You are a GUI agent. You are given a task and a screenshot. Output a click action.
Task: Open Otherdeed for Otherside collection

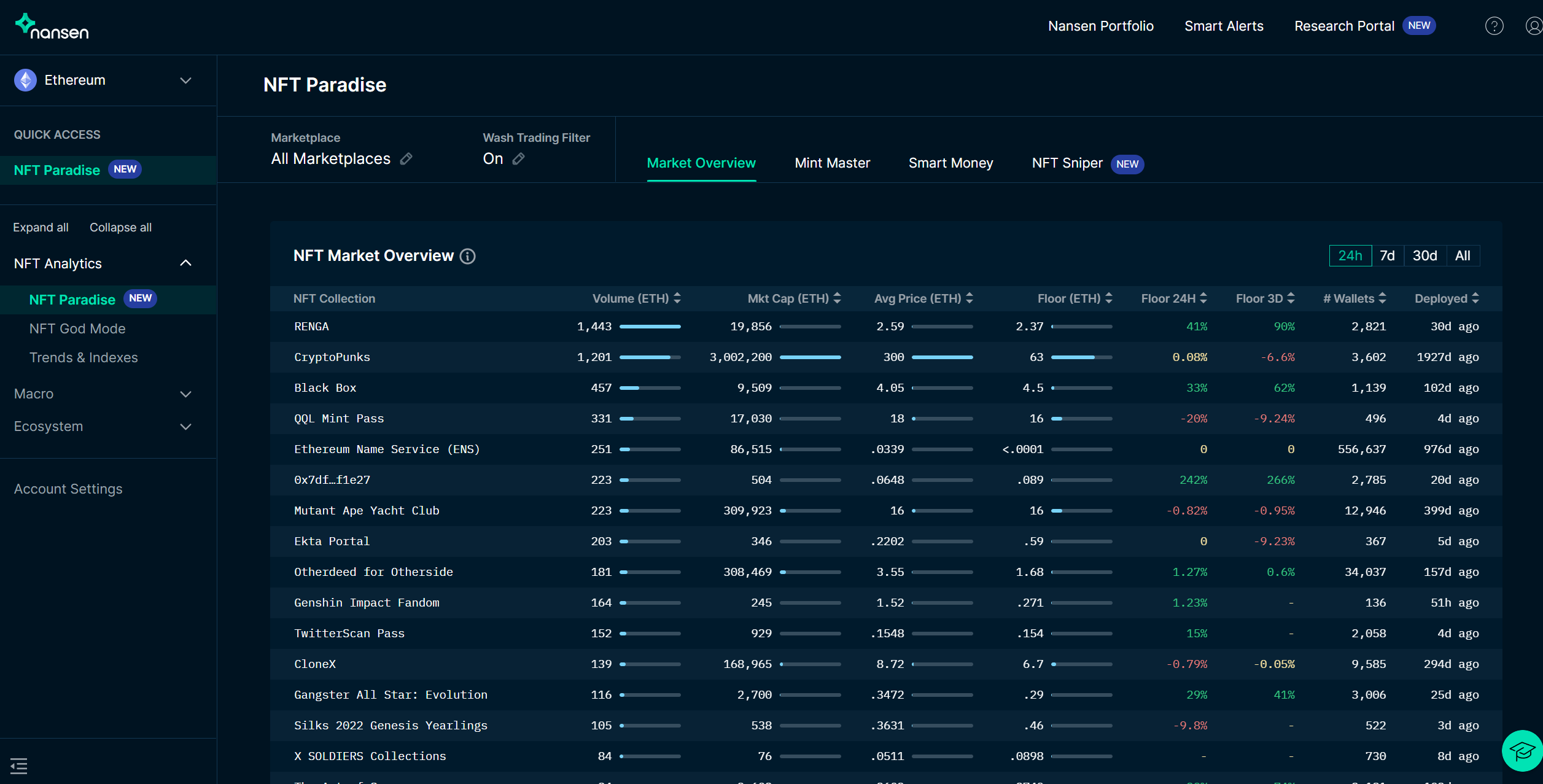coord(373,572)
